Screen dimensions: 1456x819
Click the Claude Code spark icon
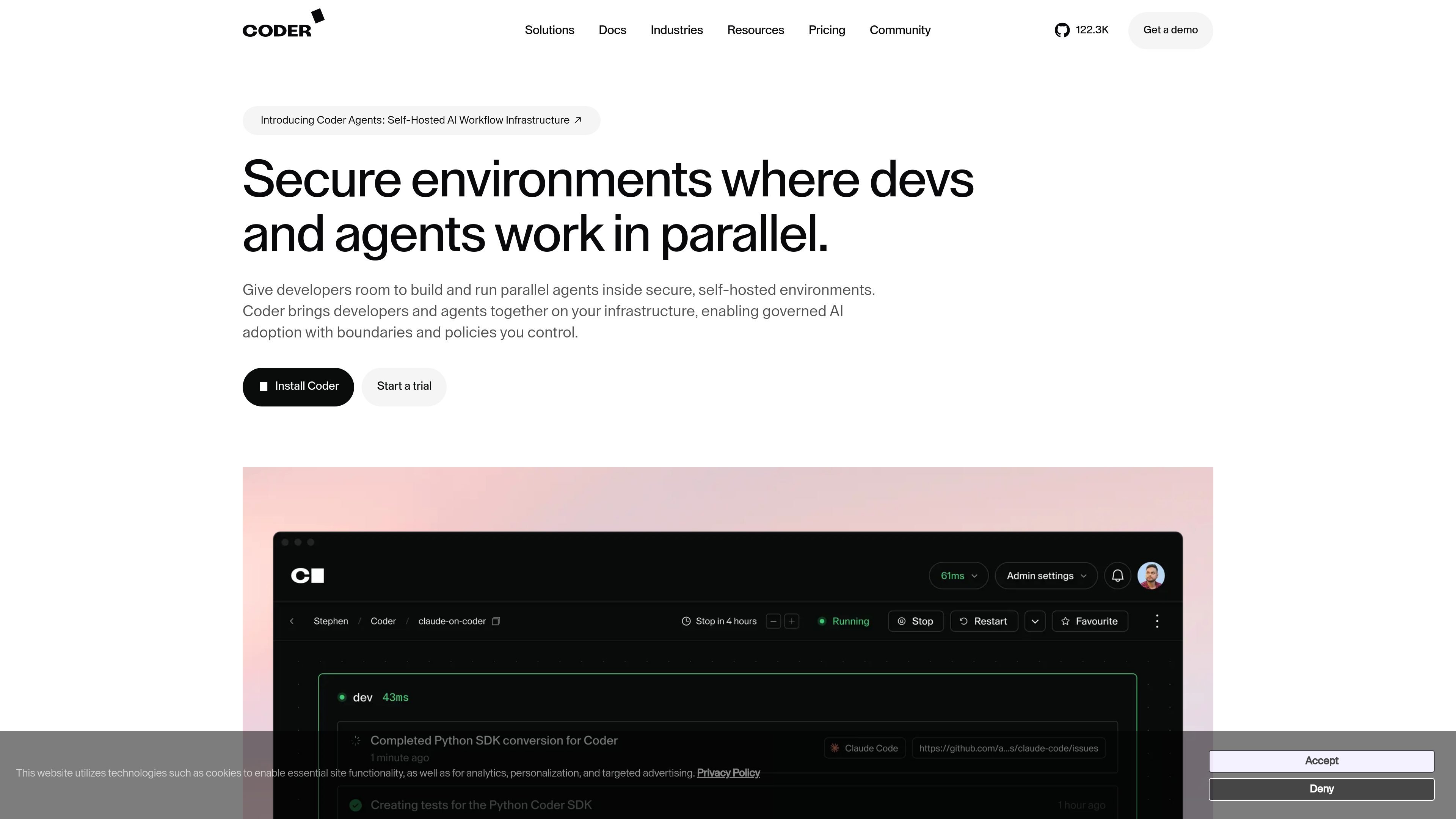835,748
